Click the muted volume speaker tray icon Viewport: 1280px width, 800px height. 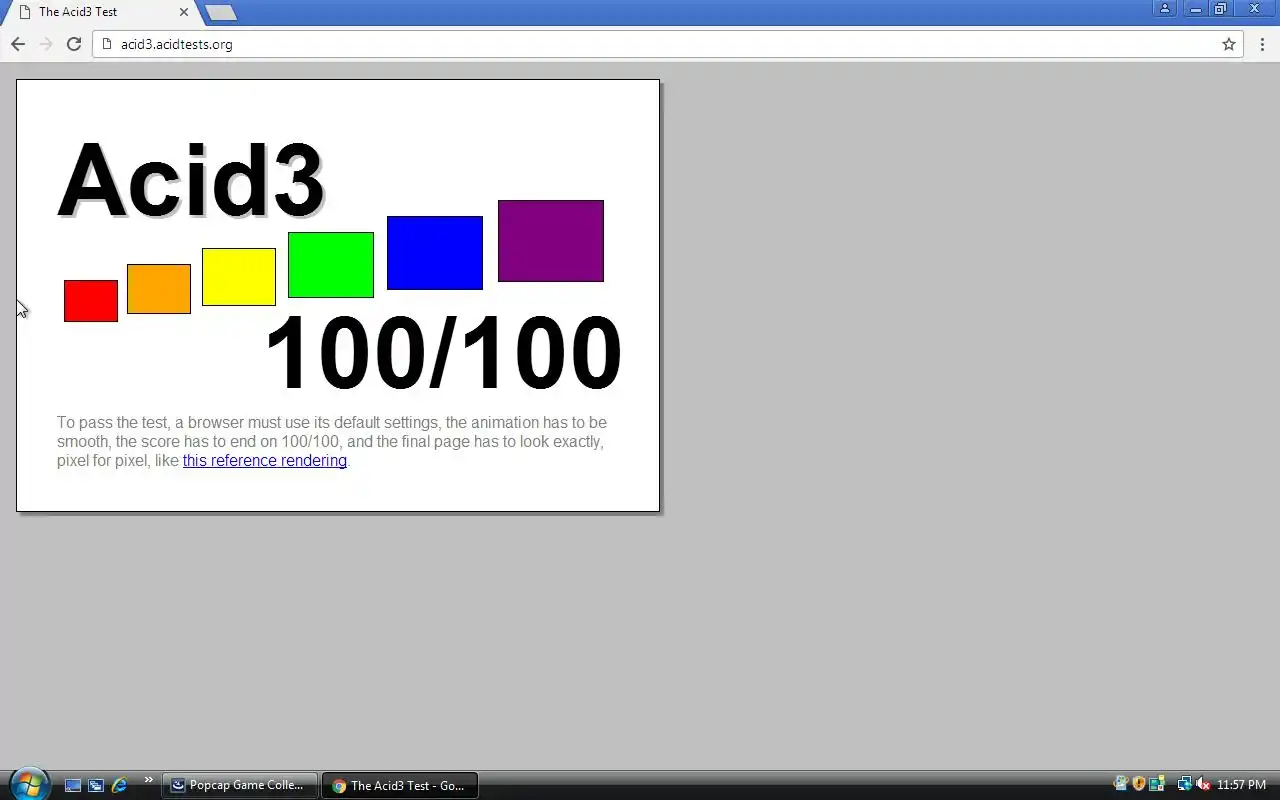(x=1203, y=785)
